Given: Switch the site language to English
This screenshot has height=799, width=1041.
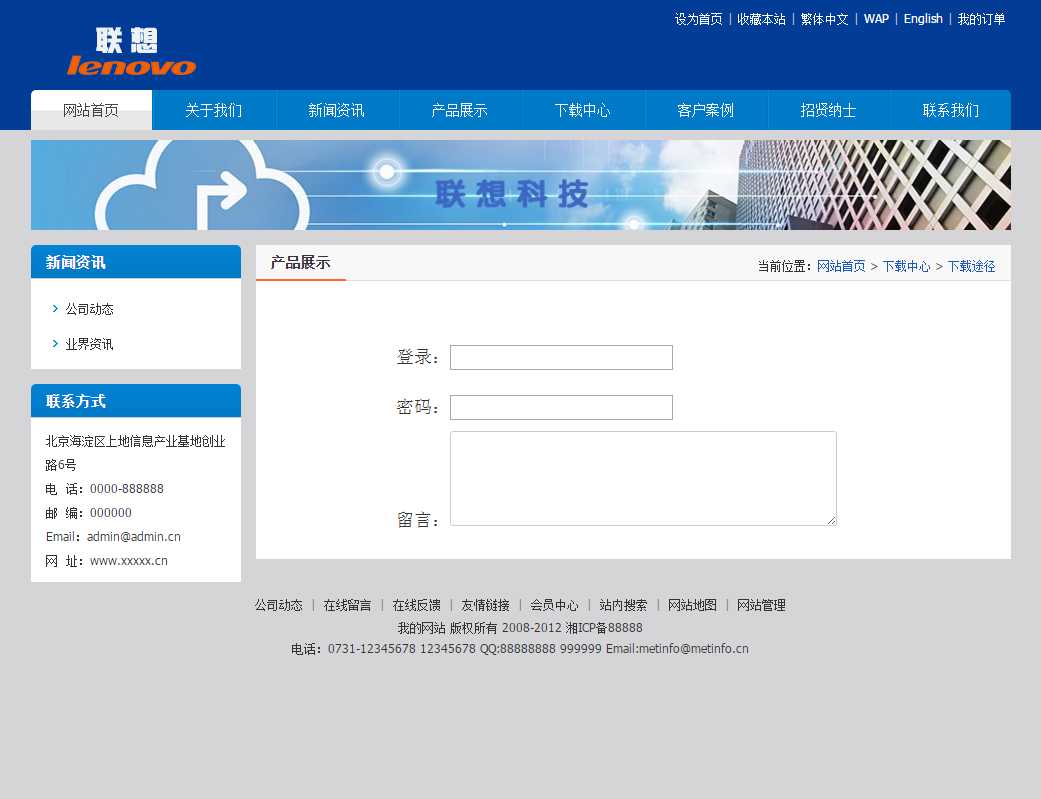Looking at the screenshot, I should [x=923, y=19].
